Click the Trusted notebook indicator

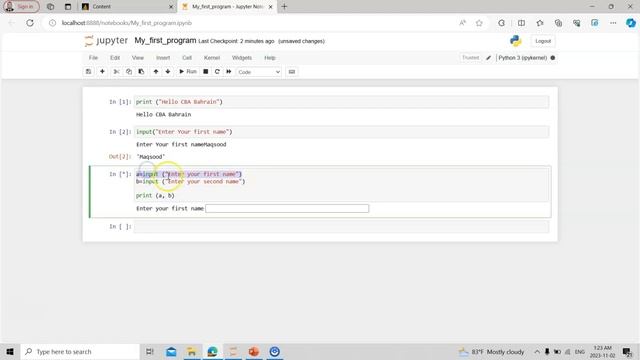click(x=470, y=58)
